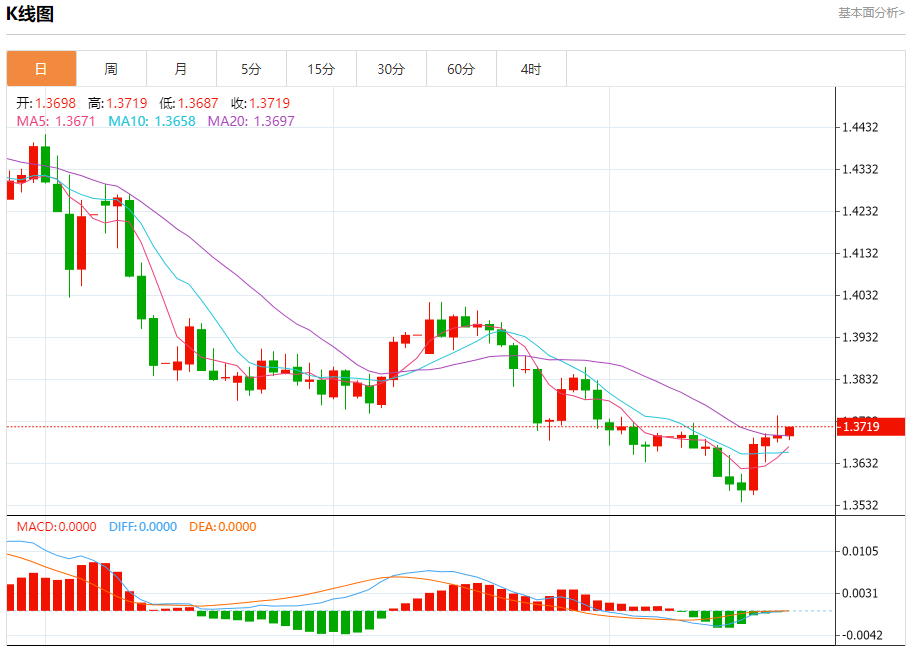Click the 1.3632 price axis label

tap(861, 463)
